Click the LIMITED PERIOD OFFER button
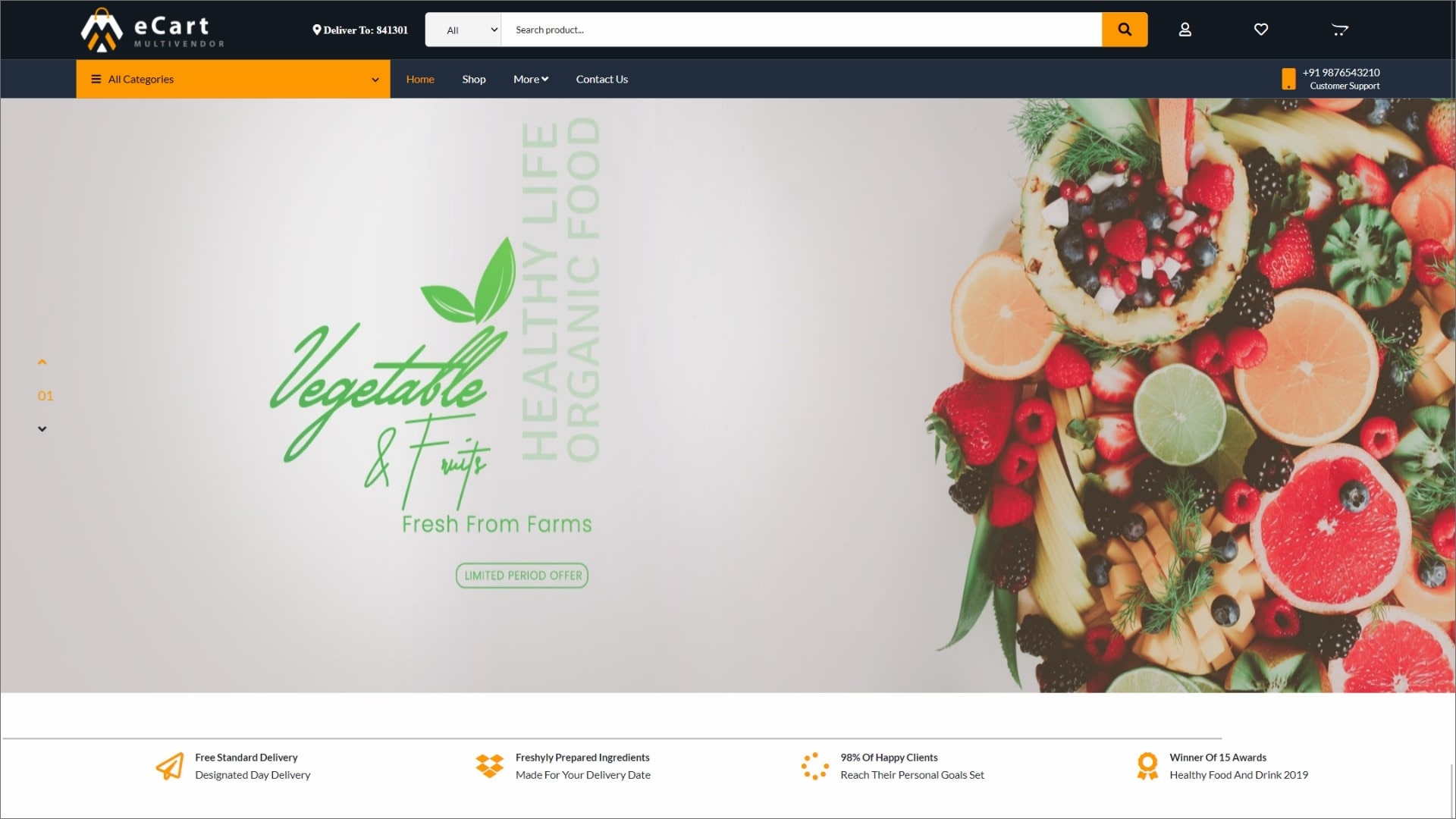 pyautogui.click(x=521, y=574)
